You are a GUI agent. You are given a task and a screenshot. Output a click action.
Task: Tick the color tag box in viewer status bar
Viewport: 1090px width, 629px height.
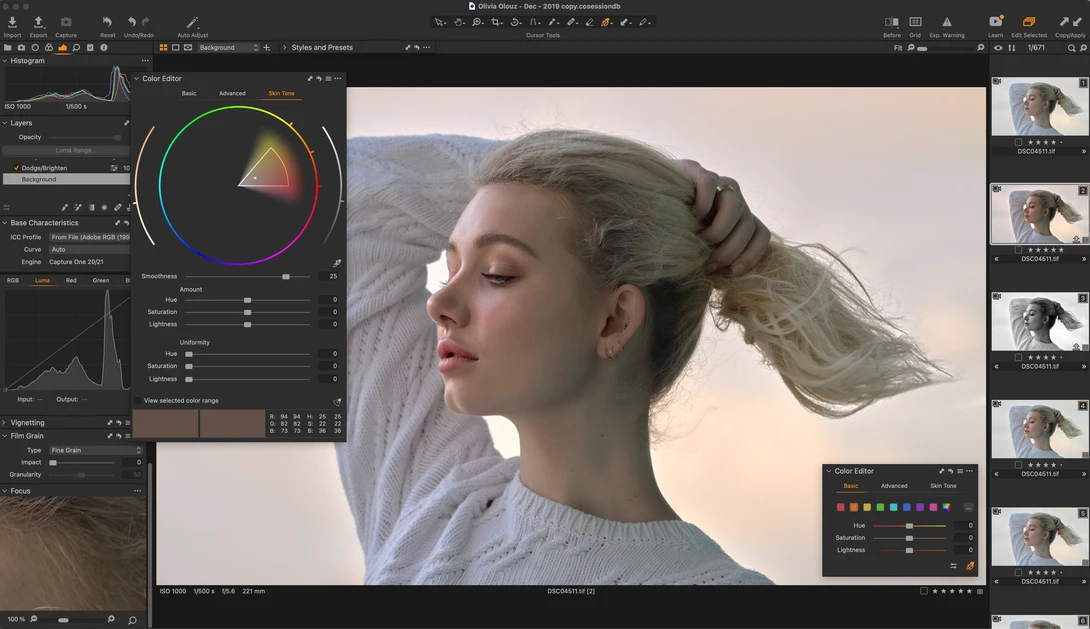(924, 591)
